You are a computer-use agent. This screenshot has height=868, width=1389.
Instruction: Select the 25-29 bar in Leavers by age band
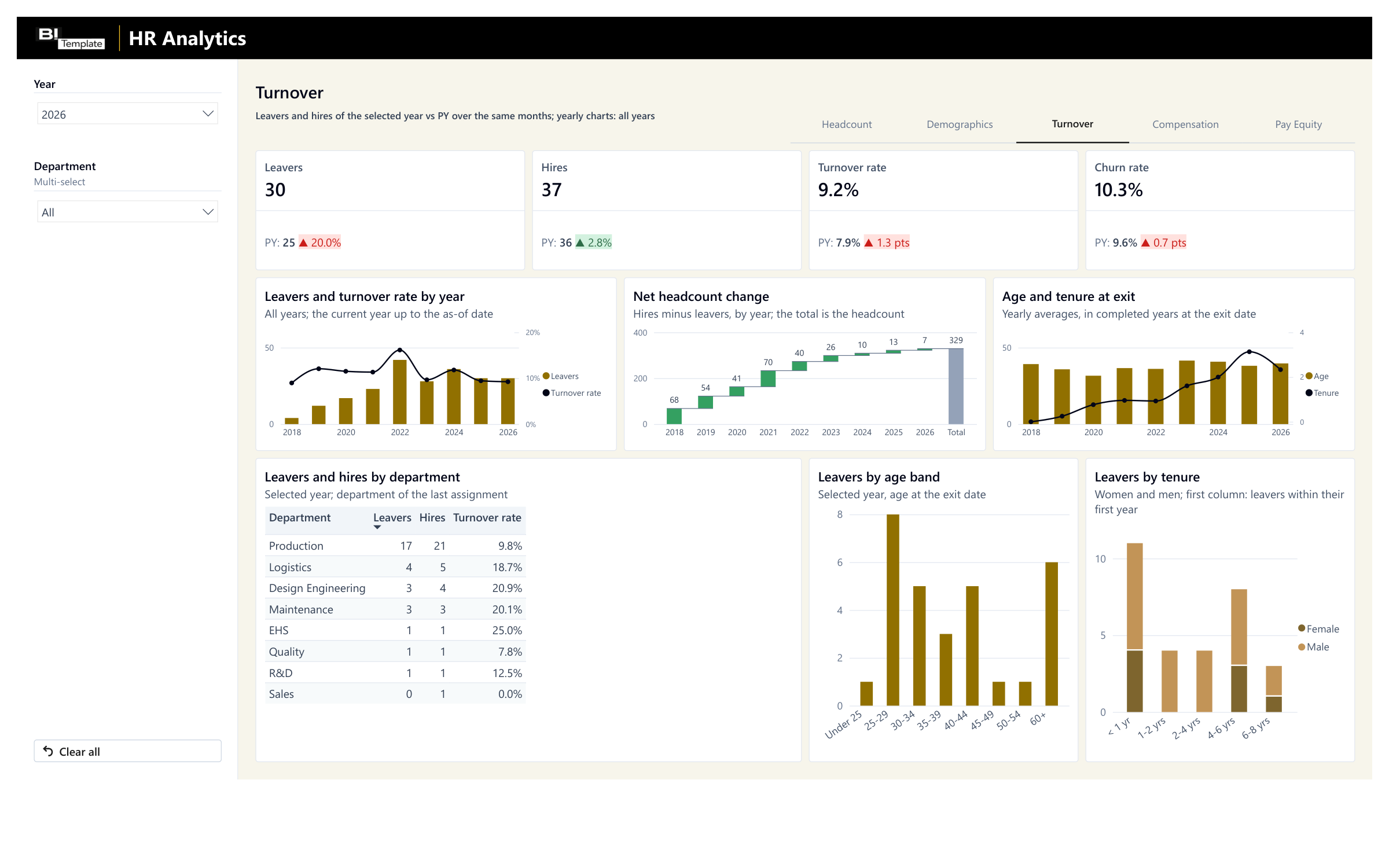893,610
